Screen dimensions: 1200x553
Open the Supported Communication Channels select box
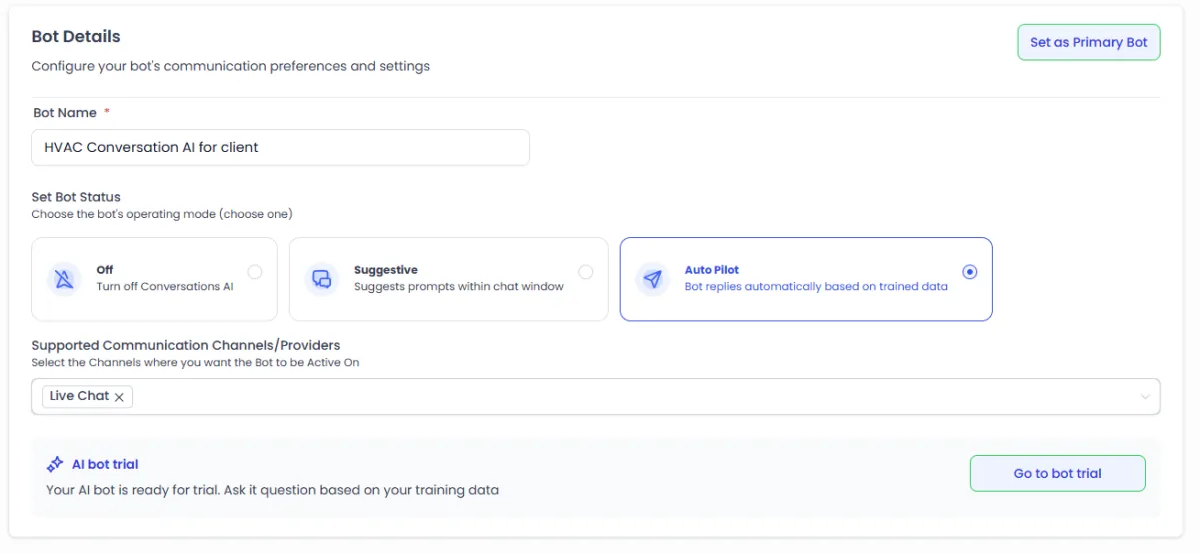coord(640,397)
